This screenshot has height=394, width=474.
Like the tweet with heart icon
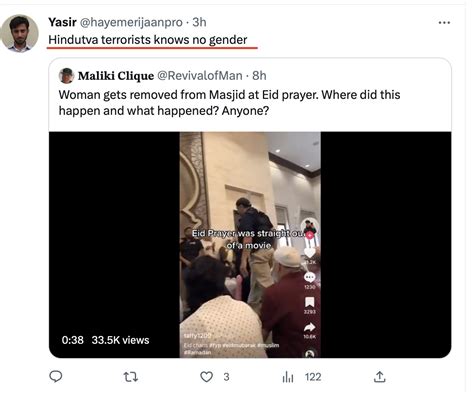pos(206,377)
